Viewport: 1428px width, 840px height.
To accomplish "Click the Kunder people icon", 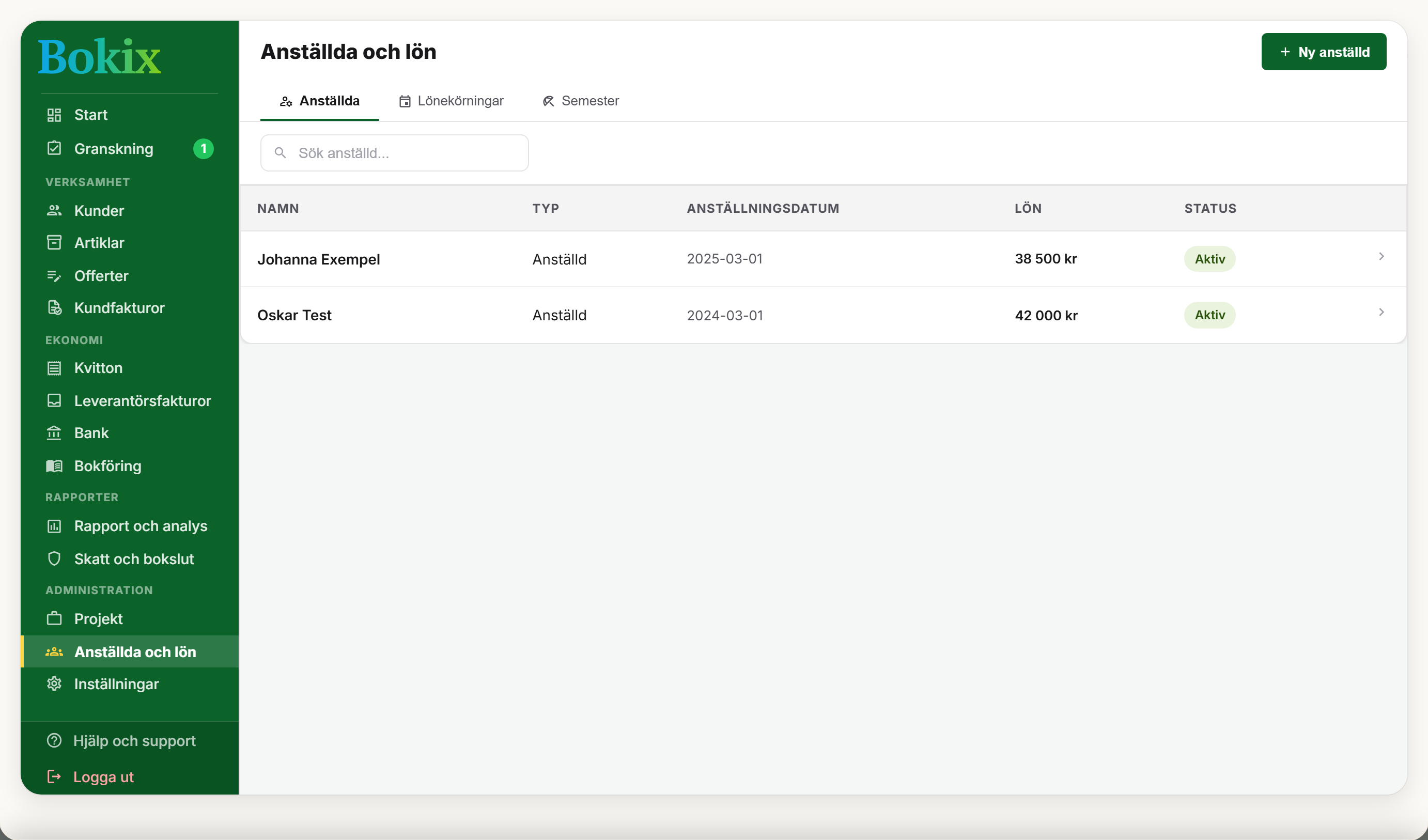I will [54, 210].
